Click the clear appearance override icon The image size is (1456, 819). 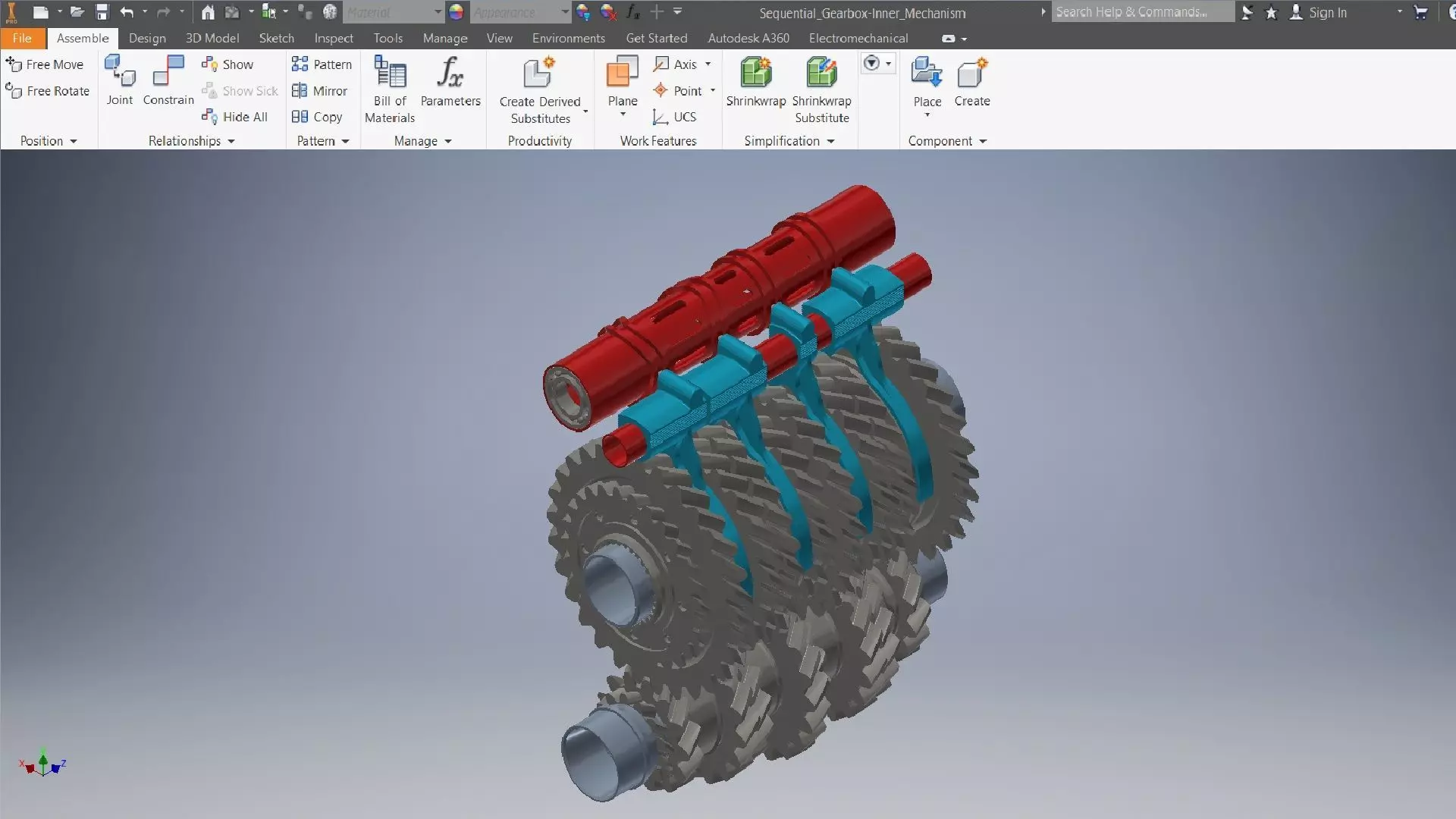(608, 12)
